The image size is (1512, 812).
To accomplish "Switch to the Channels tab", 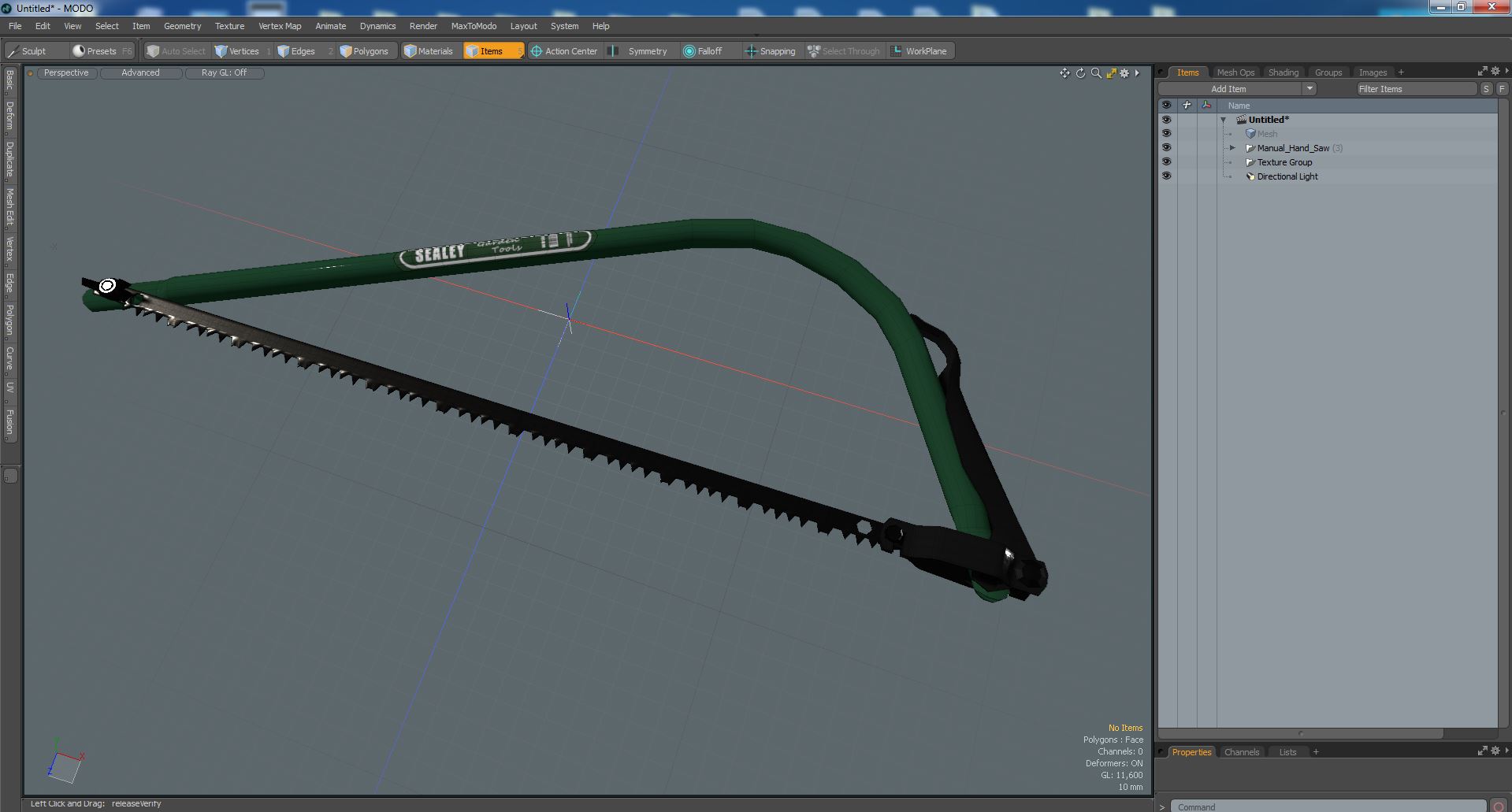I will tap(1242, 752).
